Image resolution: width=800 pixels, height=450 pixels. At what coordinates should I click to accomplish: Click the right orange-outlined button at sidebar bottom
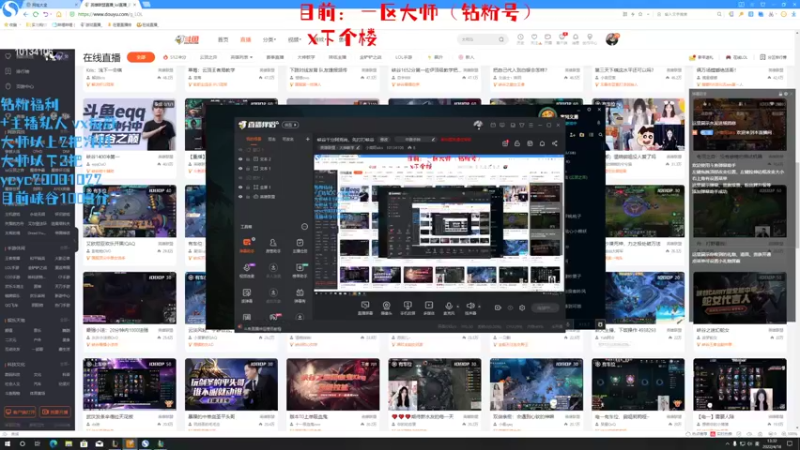(55, 412)
